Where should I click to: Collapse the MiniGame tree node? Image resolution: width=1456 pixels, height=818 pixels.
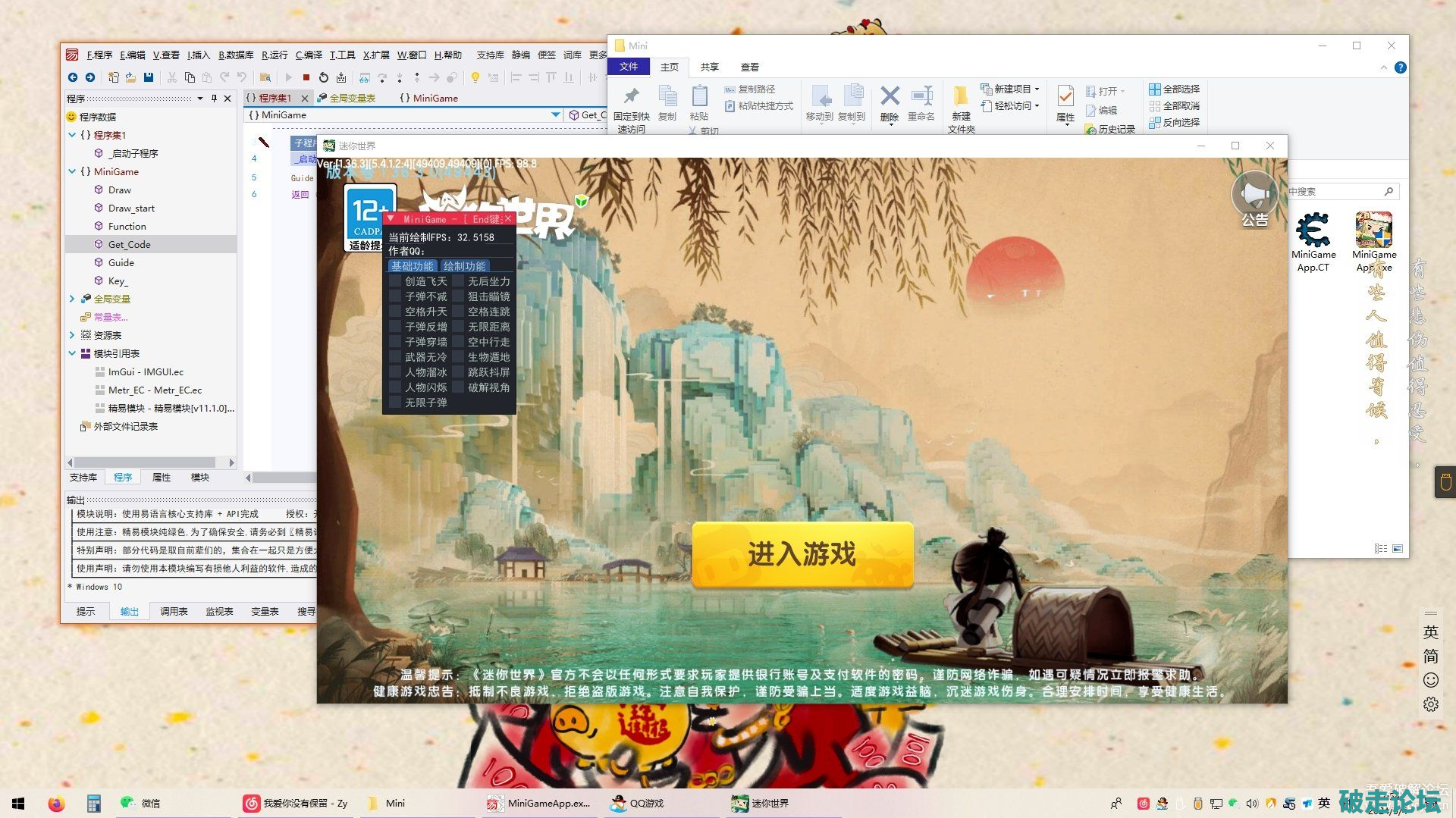(72, 171)
